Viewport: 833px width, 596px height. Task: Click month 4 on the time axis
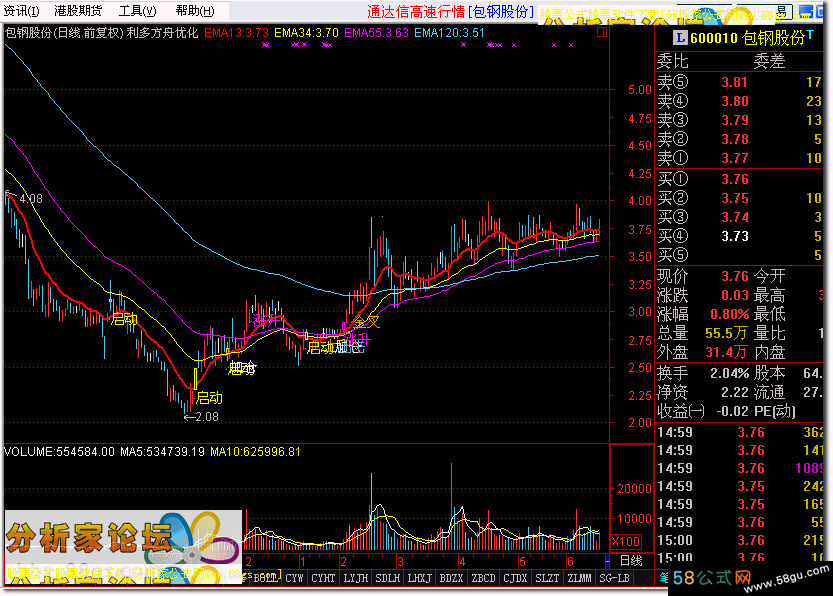click(x=462, y=561)
